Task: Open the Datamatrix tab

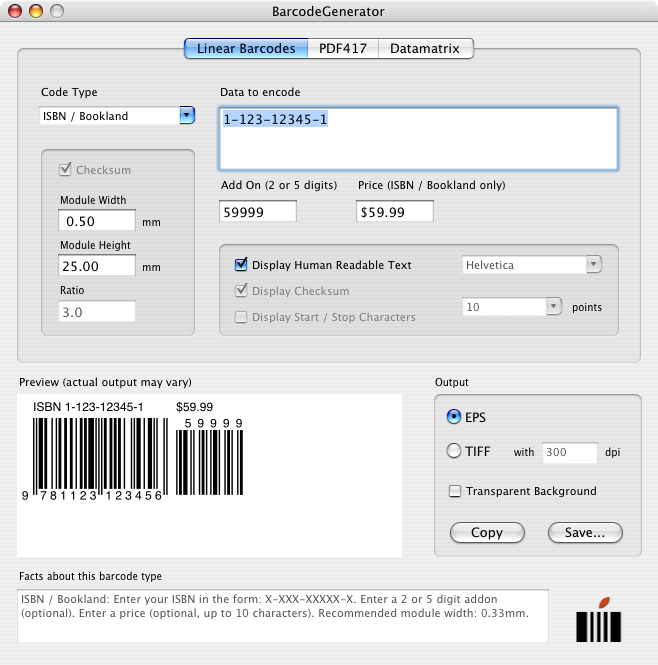Action: [425, 48]
